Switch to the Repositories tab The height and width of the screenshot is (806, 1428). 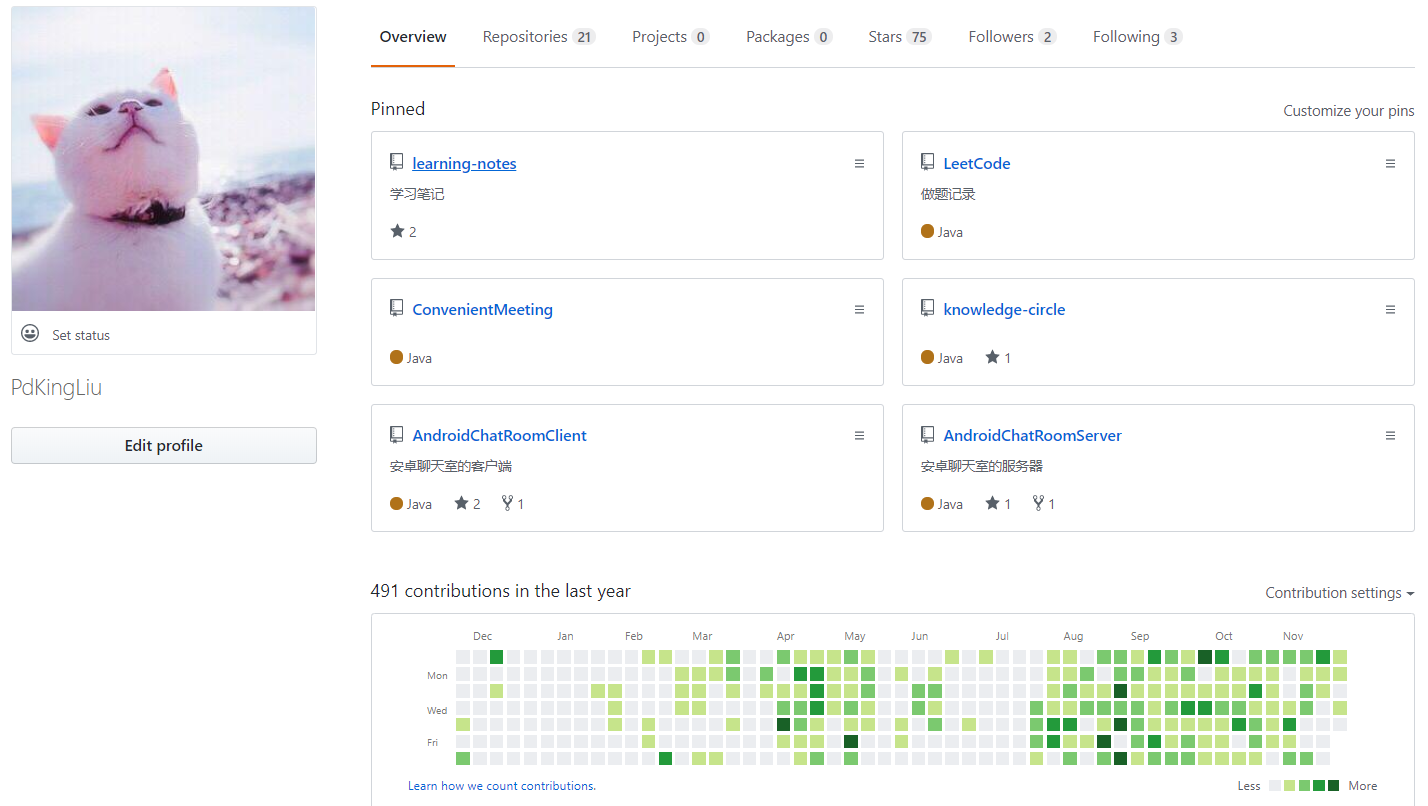point(539,37)
